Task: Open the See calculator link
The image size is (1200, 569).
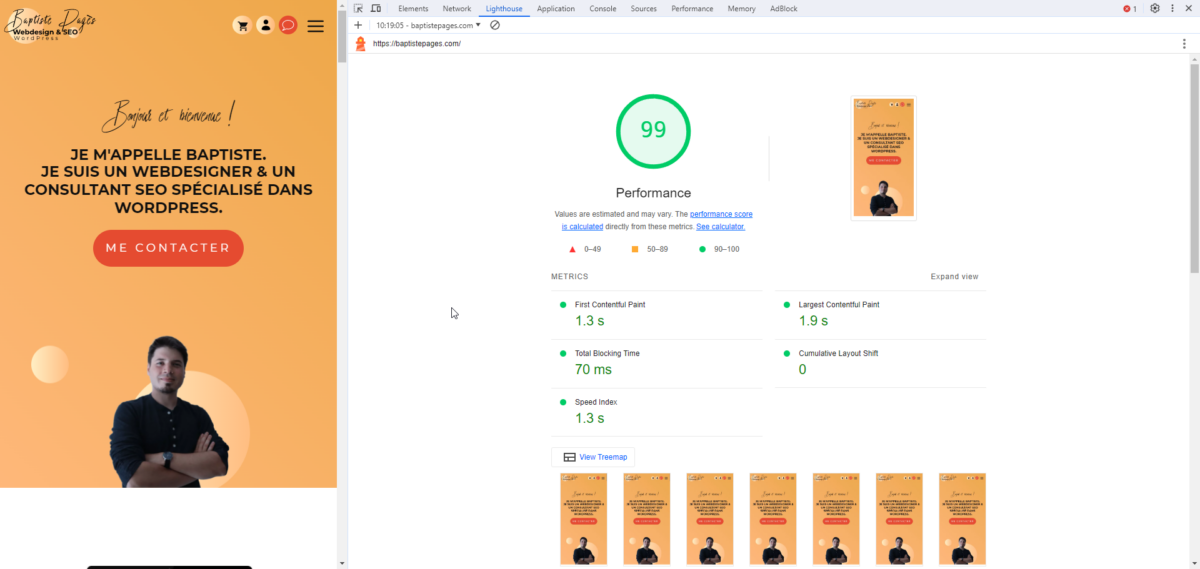Action: pos(720,227)
